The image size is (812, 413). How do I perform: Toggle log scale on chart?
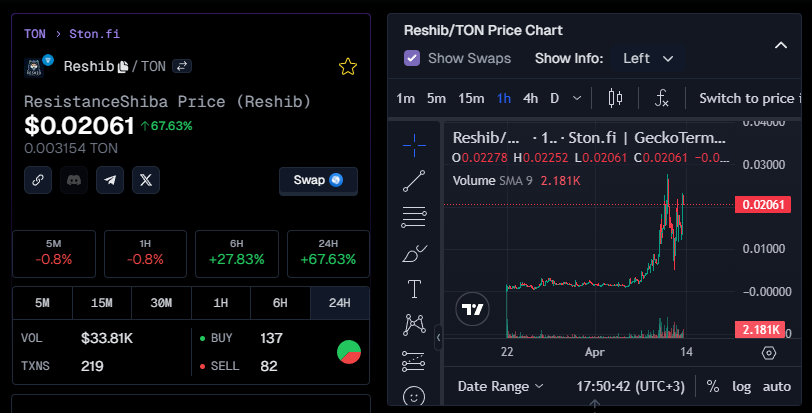coord(741,387)
